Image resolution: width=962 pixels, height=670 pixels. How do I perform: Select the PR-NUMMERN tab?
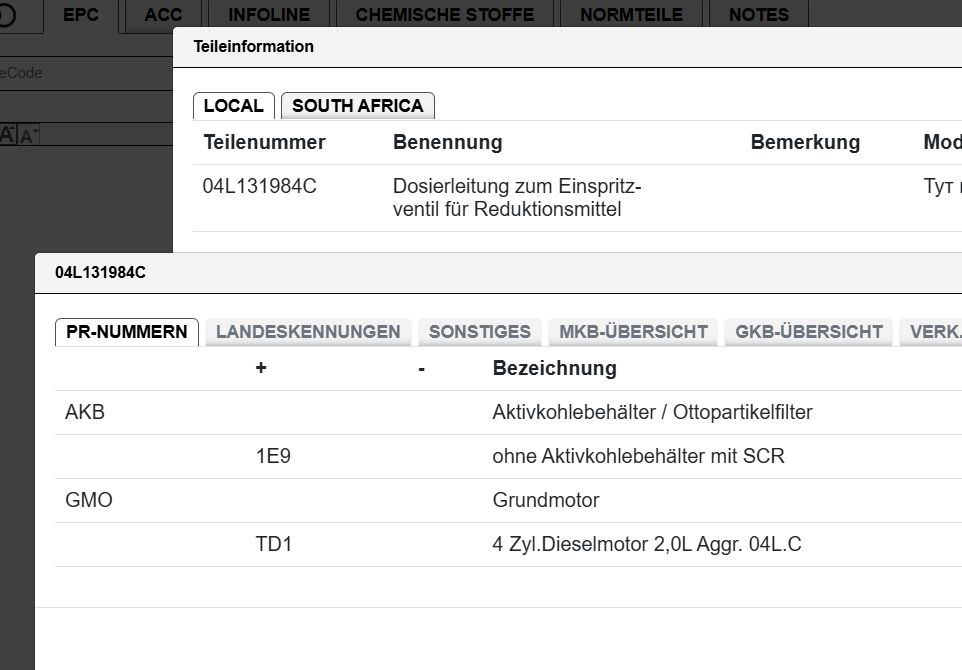coord(126,332)
